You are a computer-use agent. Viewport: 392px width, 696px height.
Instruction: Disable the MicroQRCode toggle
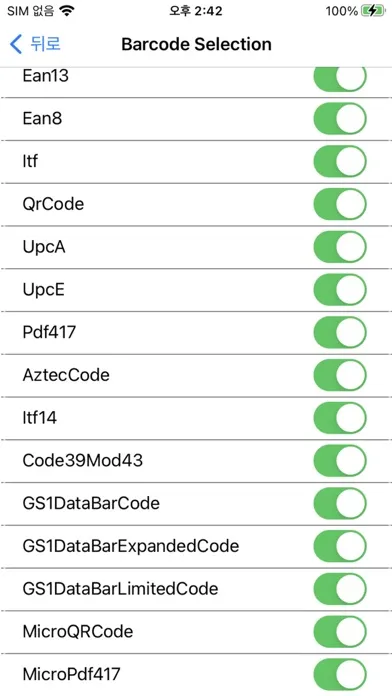click(340, 632)
